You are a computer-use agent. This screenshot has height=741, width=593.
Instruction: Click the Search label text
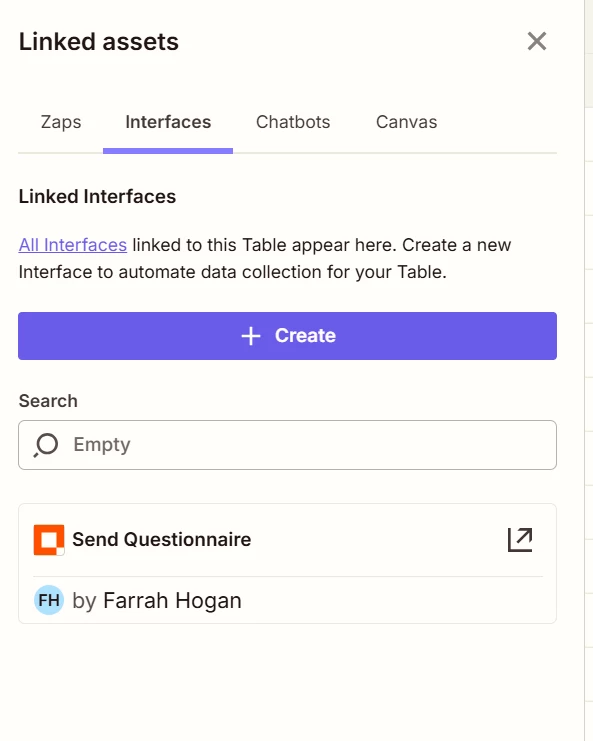(48, 401)
